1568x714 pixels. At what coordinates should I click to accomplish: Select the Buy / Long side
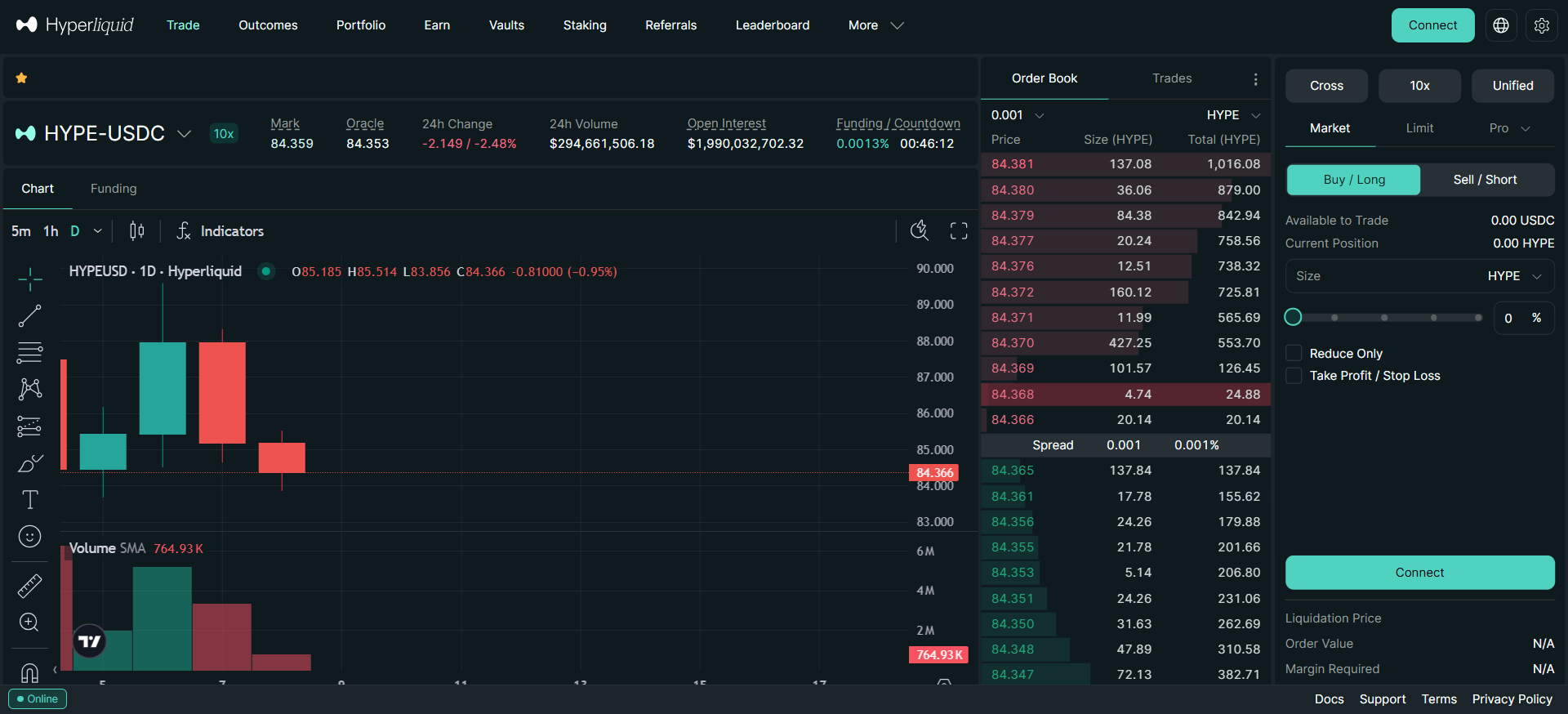point(1354,180)
